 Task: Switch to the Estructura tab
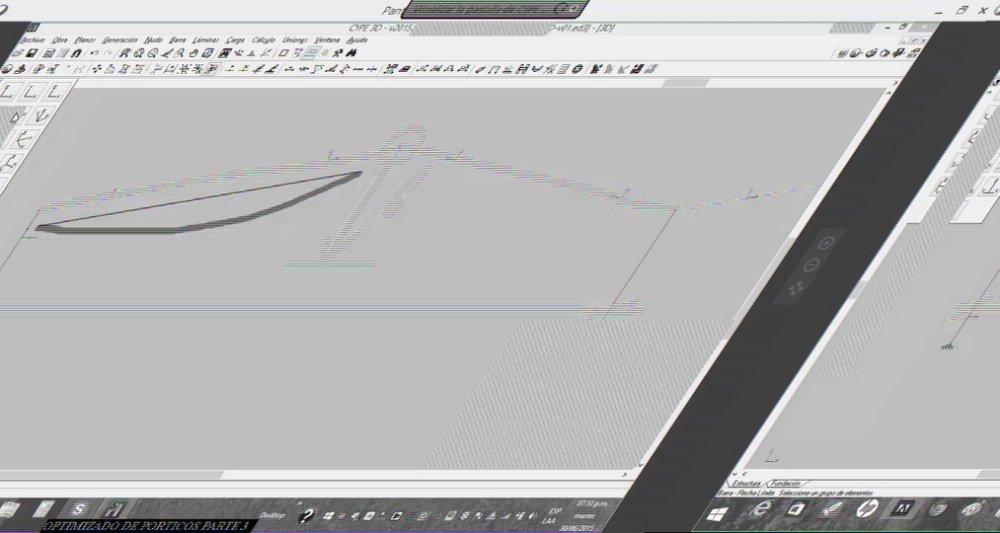click(x=748, y=484)
